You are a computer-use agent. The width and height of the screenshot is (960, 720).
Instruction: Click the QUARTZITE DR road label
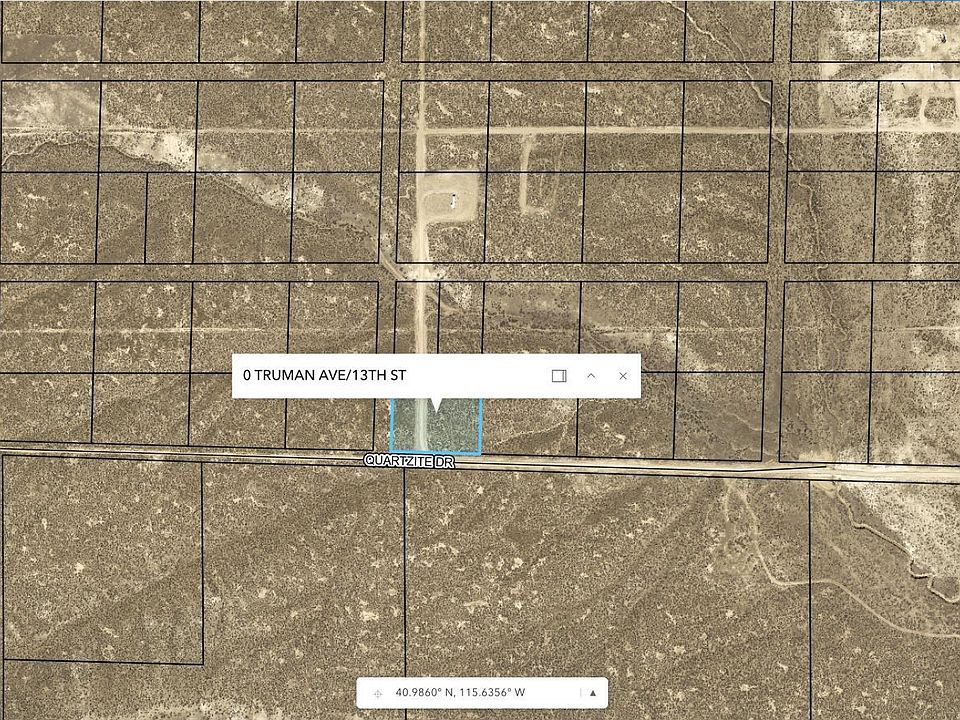pos(409,461)
